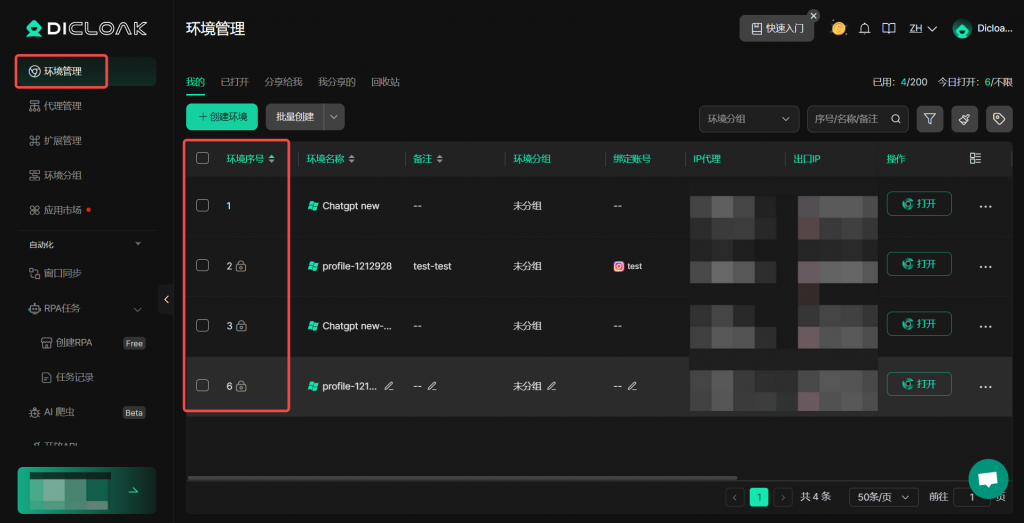Click the tag icon in toolbar
Screen dimensions: 1024x523
pyautogui.click(x=998, y=119)
